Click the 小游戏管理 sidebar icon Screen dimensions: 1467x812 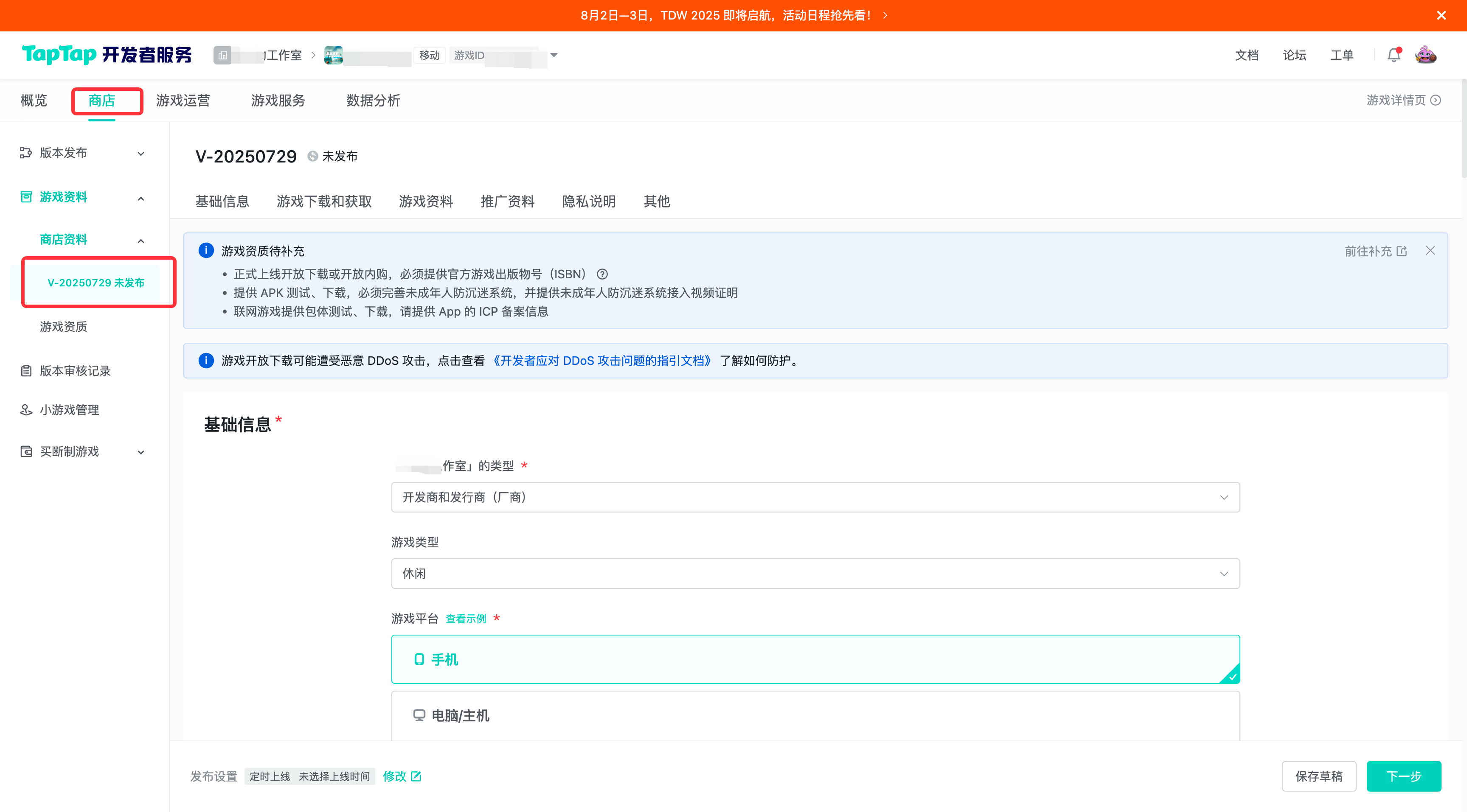(26, 410)
